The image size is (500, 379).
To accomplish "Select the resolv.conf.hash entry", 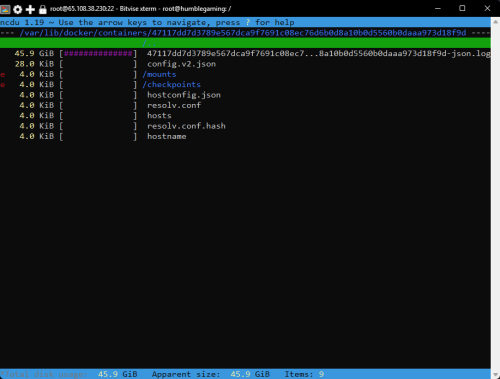I will [x=186, y=126].
